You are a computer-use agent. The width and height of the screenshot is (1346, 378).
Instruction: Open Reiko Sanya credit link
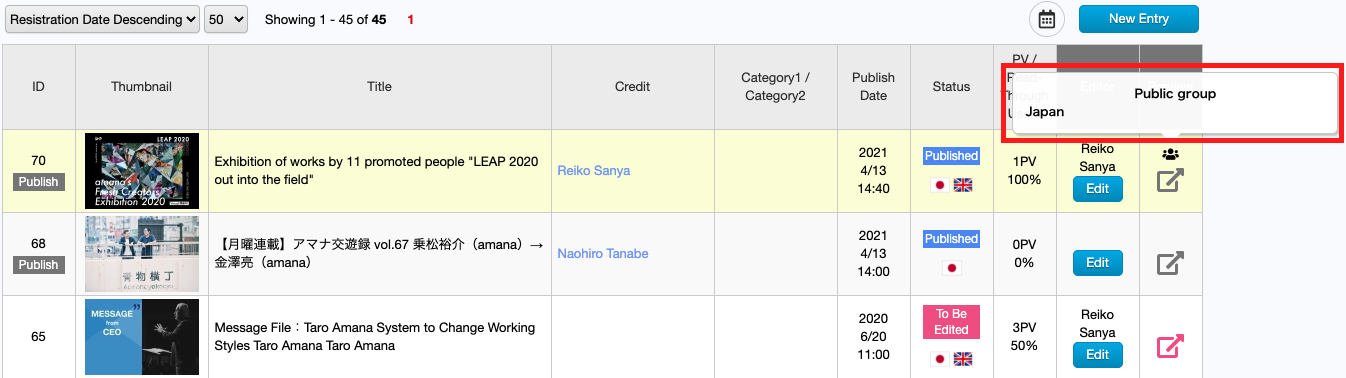593,171
